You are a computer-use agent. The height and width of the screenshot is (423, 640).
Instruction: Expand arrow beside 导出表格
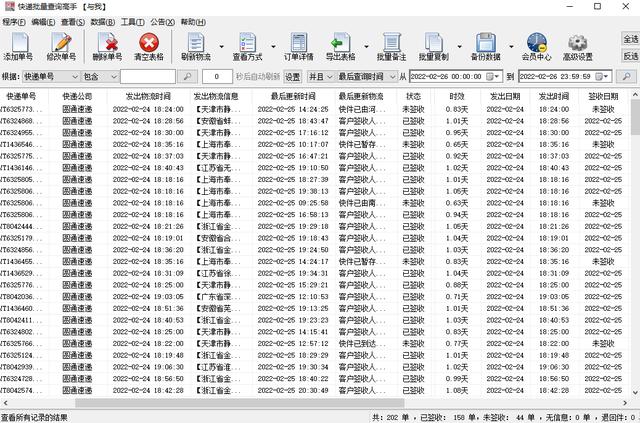tap(367, 47)
